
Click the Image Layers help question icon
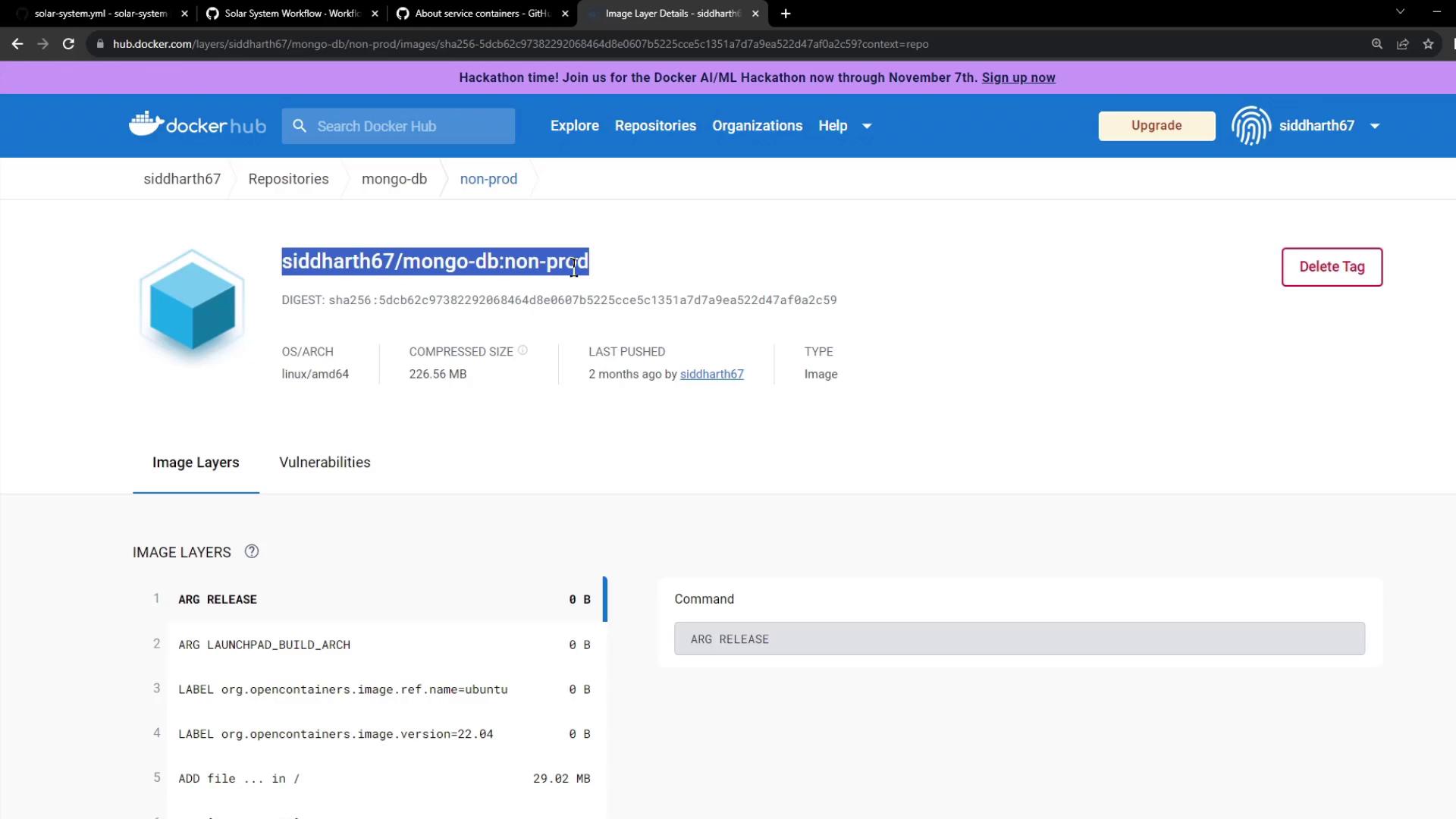coord(252,552)
